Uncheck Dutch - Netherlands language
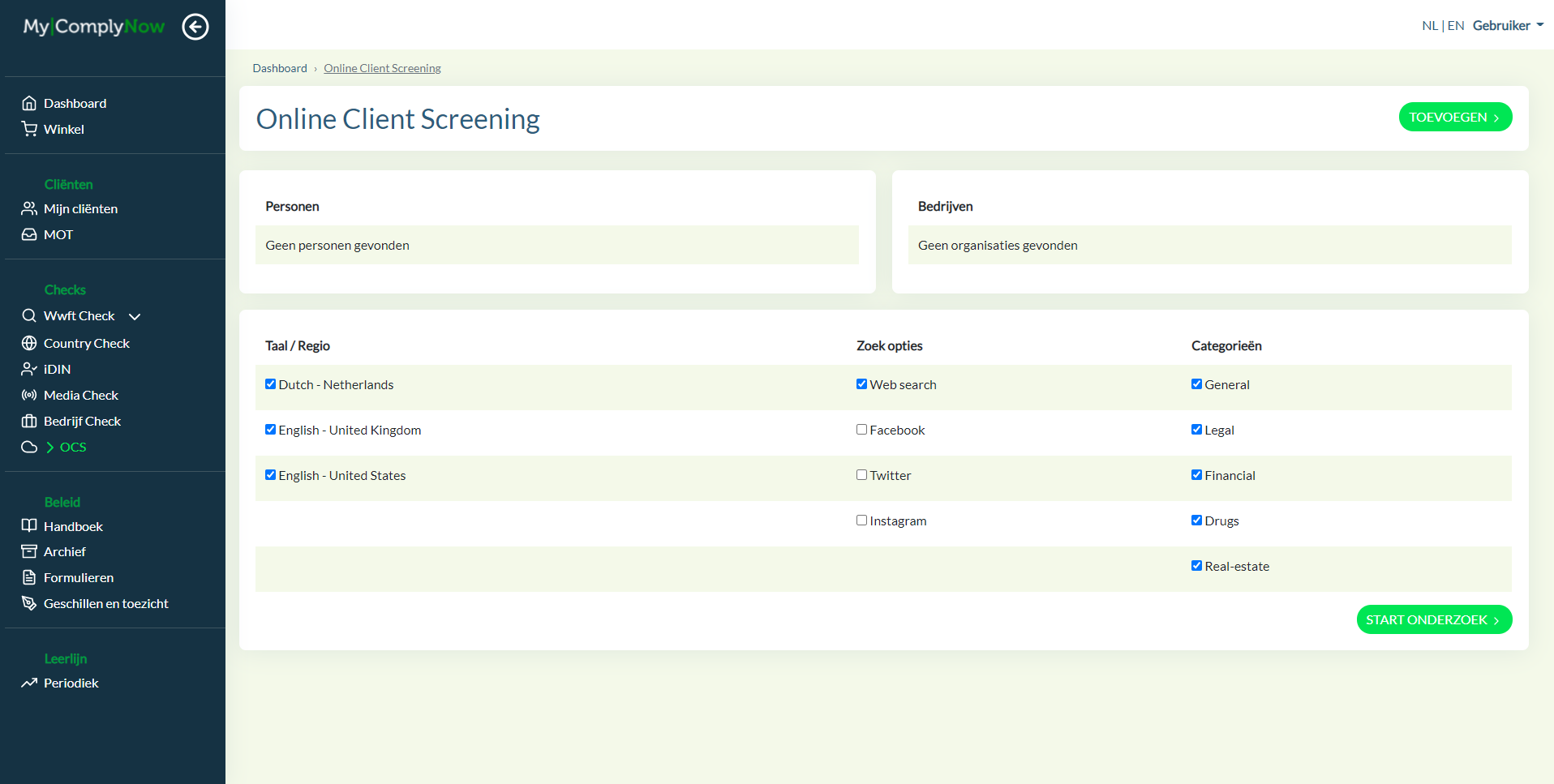This screenshot has width=1554, height=784. (x=270, y=384)
